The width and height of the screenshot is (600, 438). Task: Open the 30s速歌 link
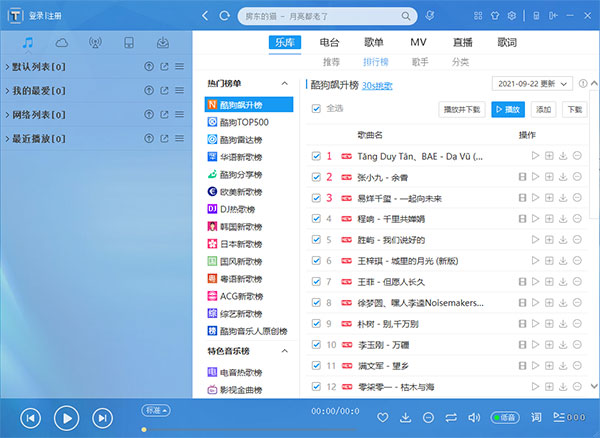pyautogui.click(x=377, y=85)
